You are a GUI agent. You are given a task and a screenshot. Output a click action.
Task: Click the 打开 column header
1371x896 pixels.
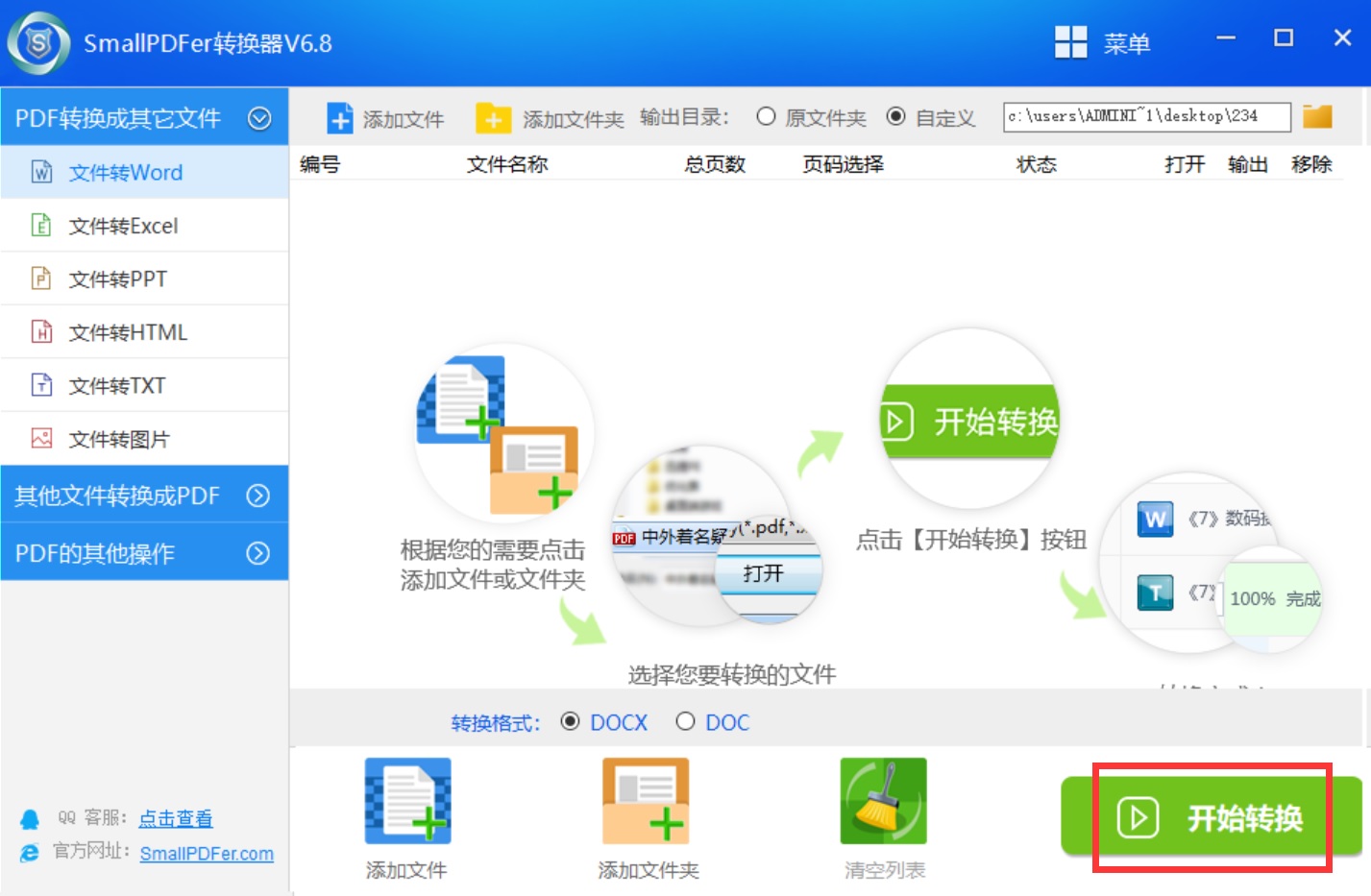click(1185, 164)
